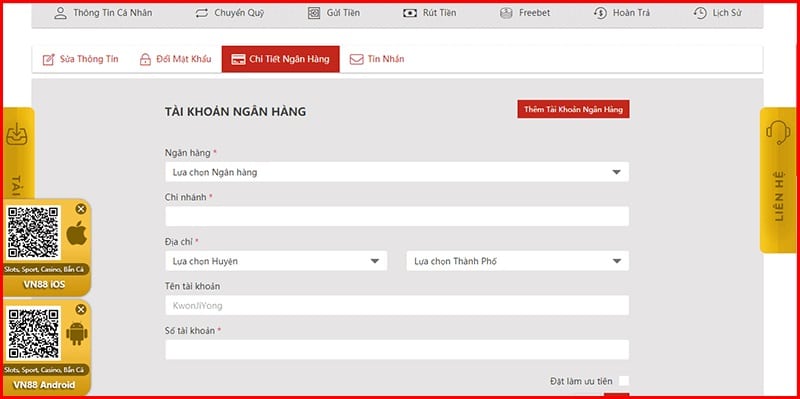Click the Chi Tiết Ngân Hàng card icon

[238, 59]
